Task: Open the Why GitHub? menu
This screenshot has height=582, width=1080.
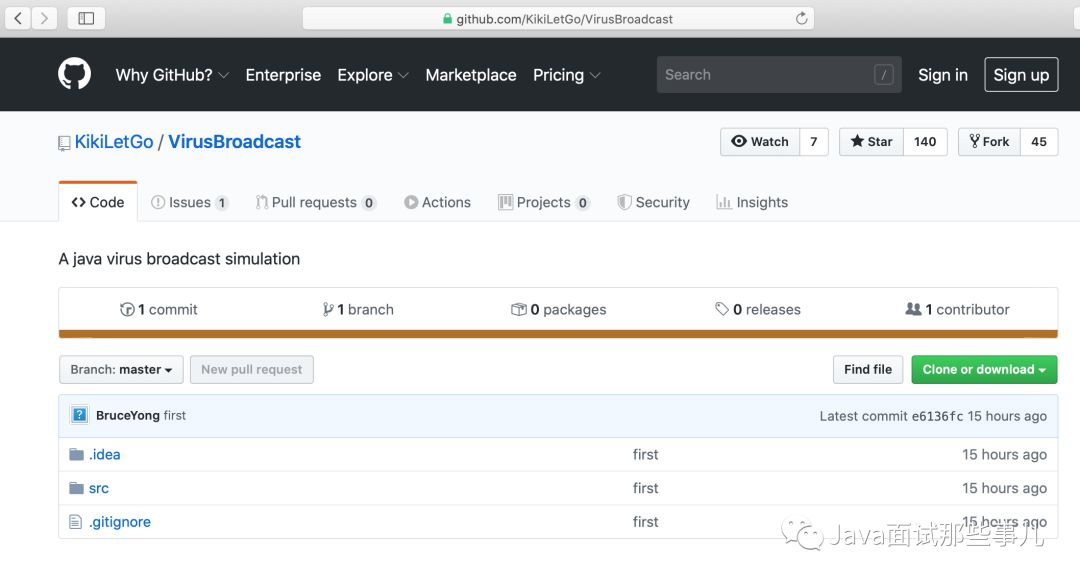Action: click(x=172, y=74)
